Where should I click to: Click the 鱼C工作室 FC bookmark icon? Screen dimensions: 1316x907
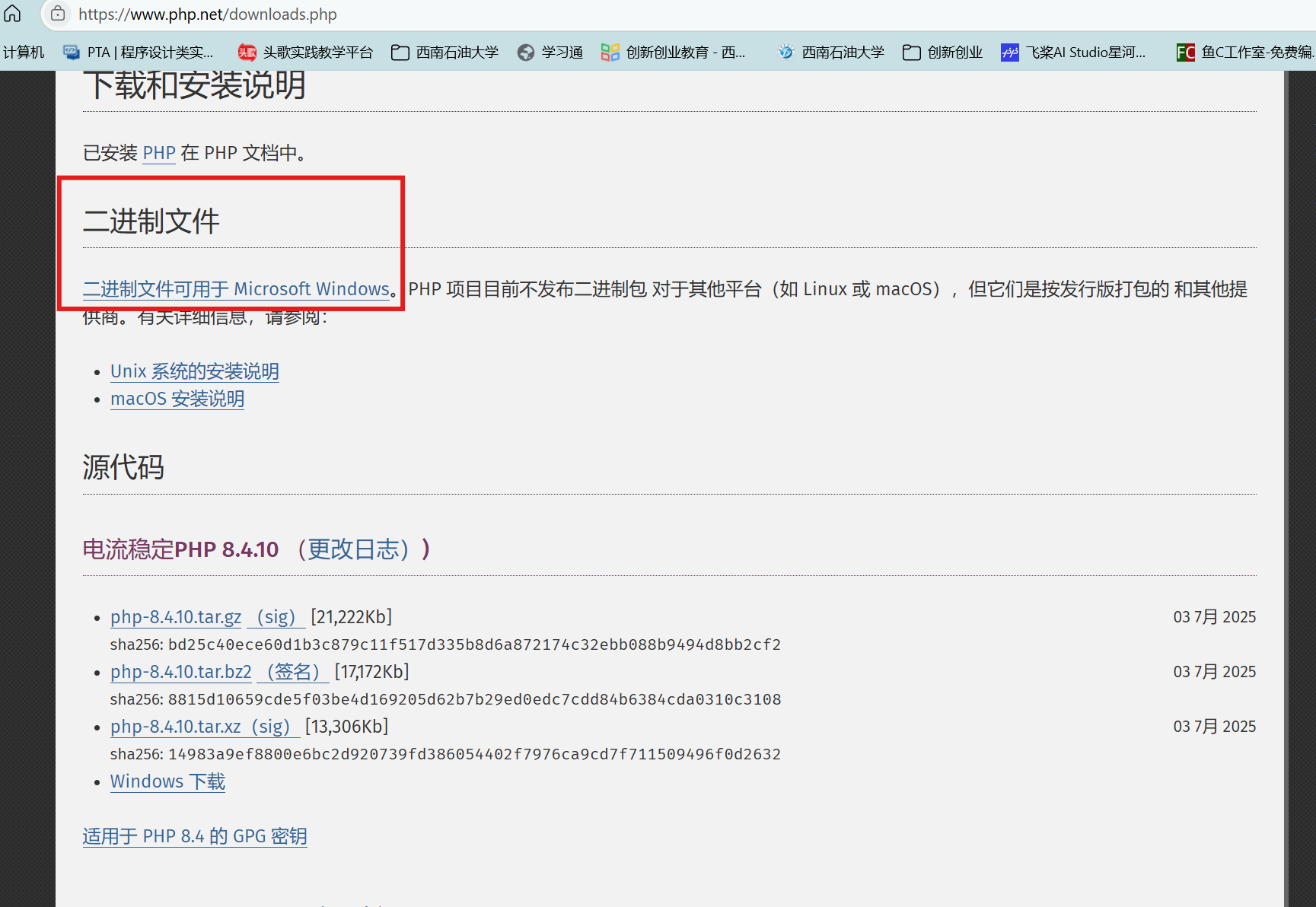point(1185,52)
